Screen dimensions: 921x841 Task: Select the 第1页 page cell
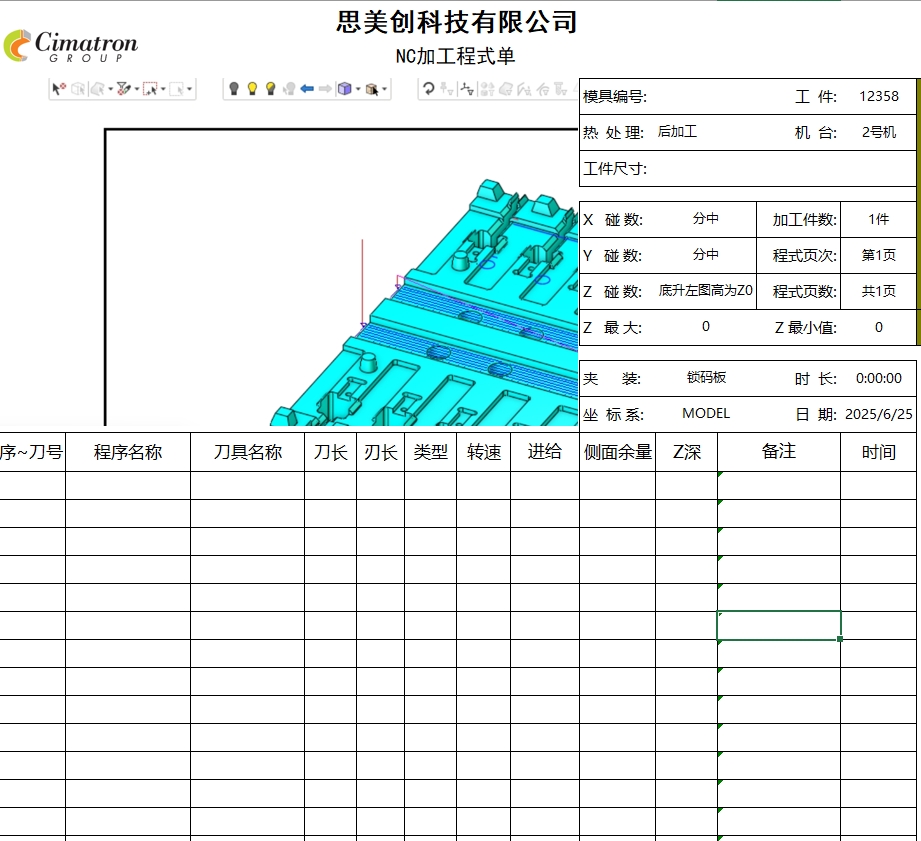[879, 255]
